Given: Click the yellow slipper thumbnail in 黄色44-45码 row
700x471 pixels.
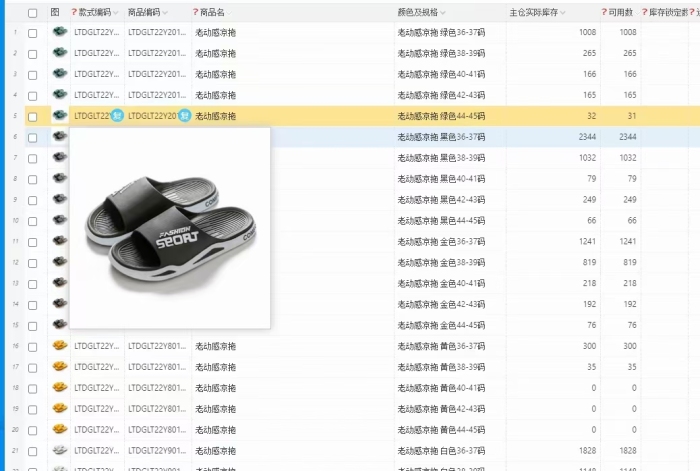Looking at the screenshot, I should 59,429.
